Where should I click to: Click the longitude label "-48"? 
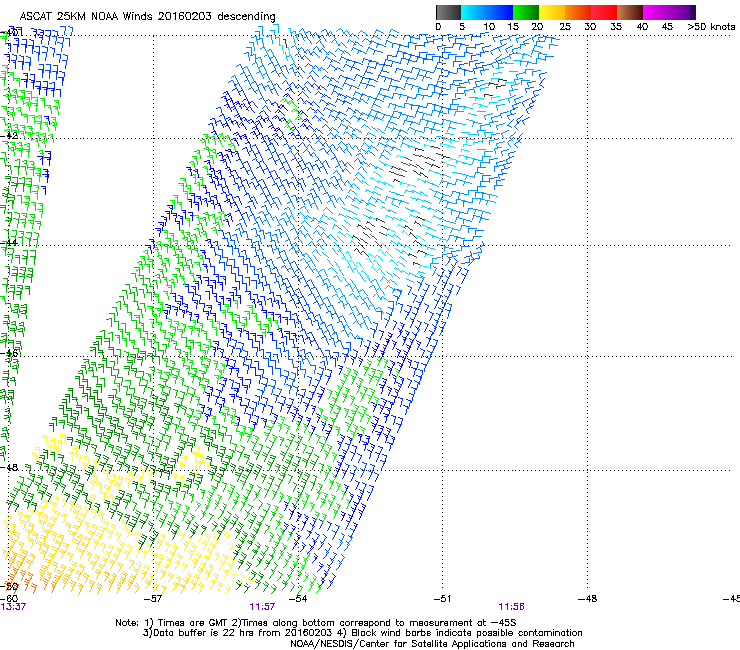587,599
